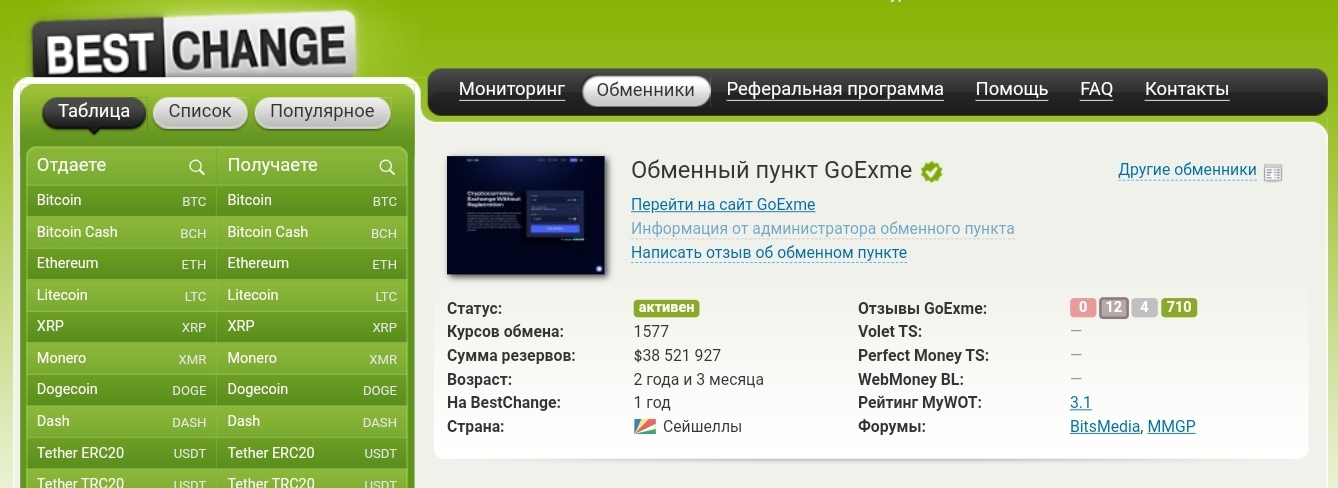
Task: Select Dash in the Отдаете column
Action: [x=121, y=422]
